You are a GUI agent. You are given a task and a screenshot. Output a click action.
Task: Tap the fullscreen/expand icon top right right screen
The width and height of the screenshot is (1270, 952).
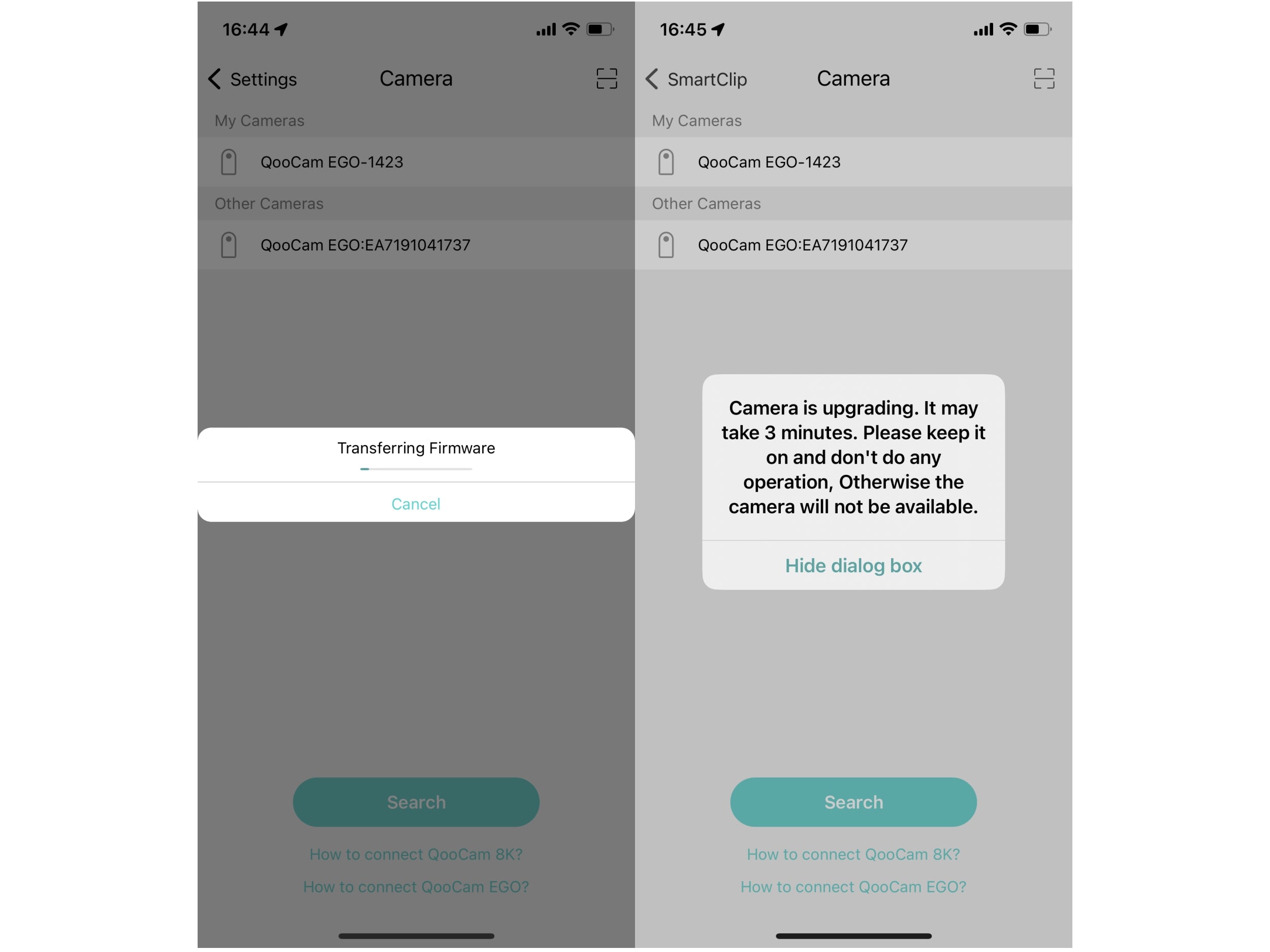click(1044, 77)
